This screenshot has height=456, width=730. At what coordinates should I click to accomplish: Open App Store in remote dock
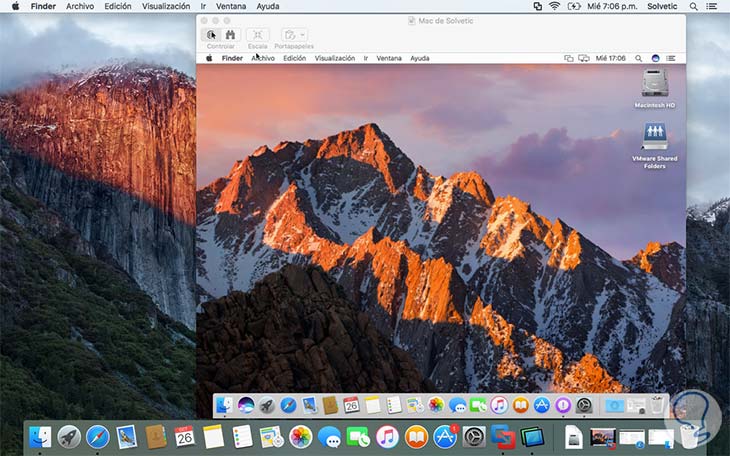[x=541, y=405]
